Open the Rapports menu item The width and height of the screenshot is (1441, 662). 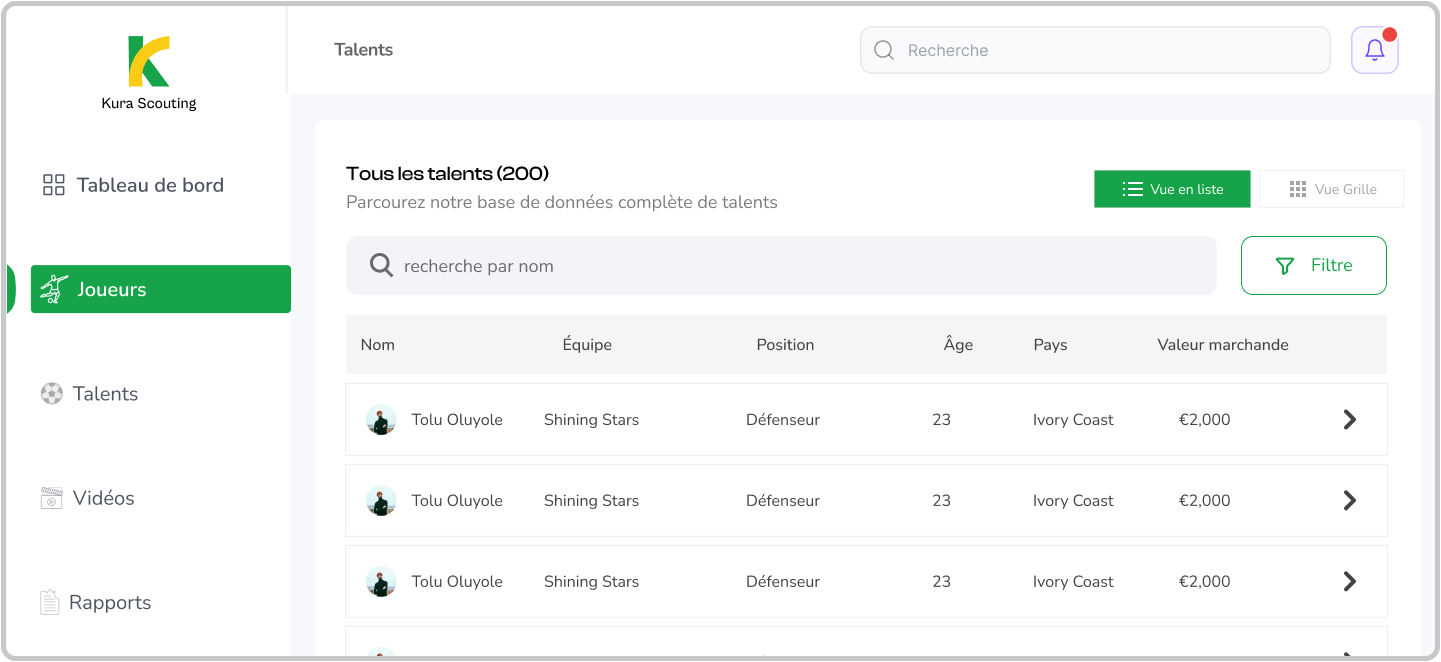(x=110, y=602)
